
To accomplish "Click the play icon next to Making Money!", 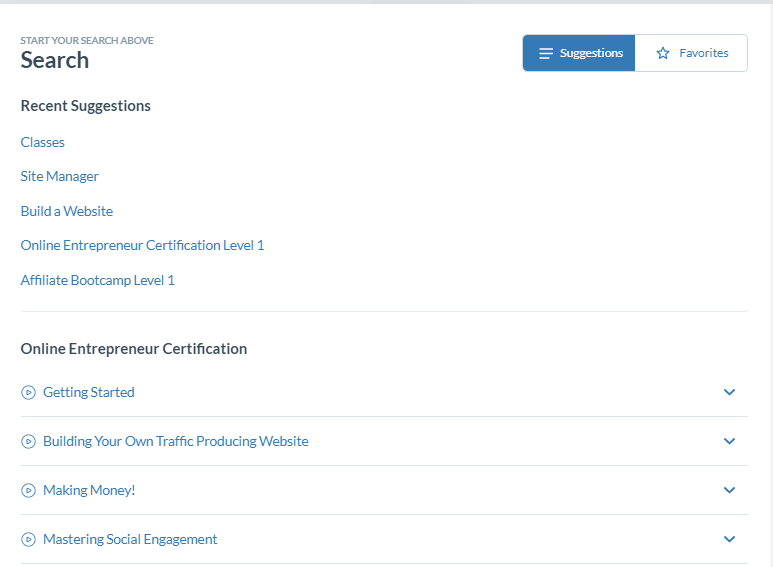I will coord(29,491).
